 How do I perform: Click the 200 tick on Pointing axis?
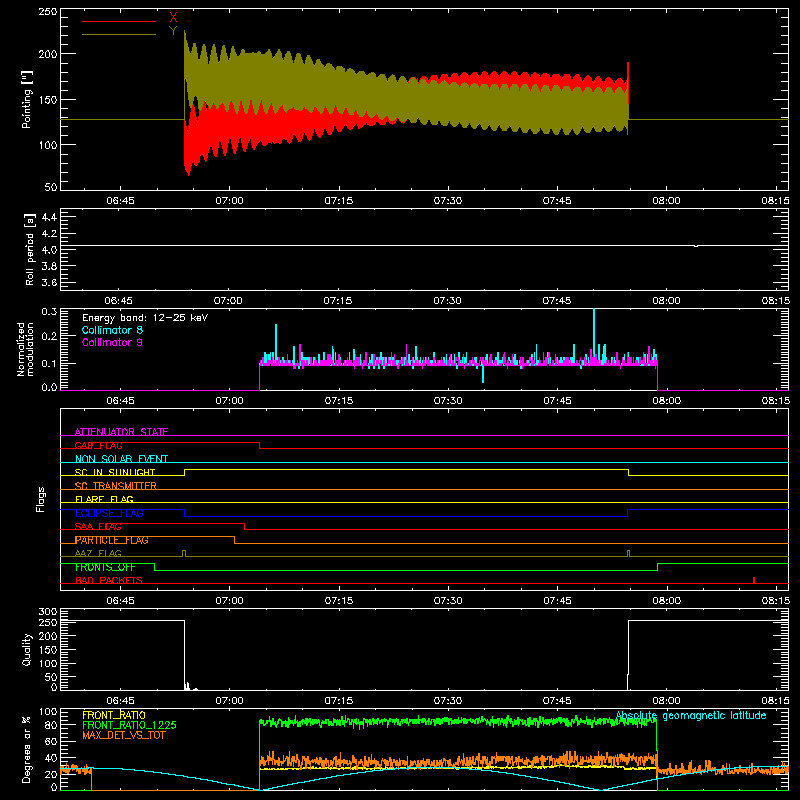click(48, 54)
